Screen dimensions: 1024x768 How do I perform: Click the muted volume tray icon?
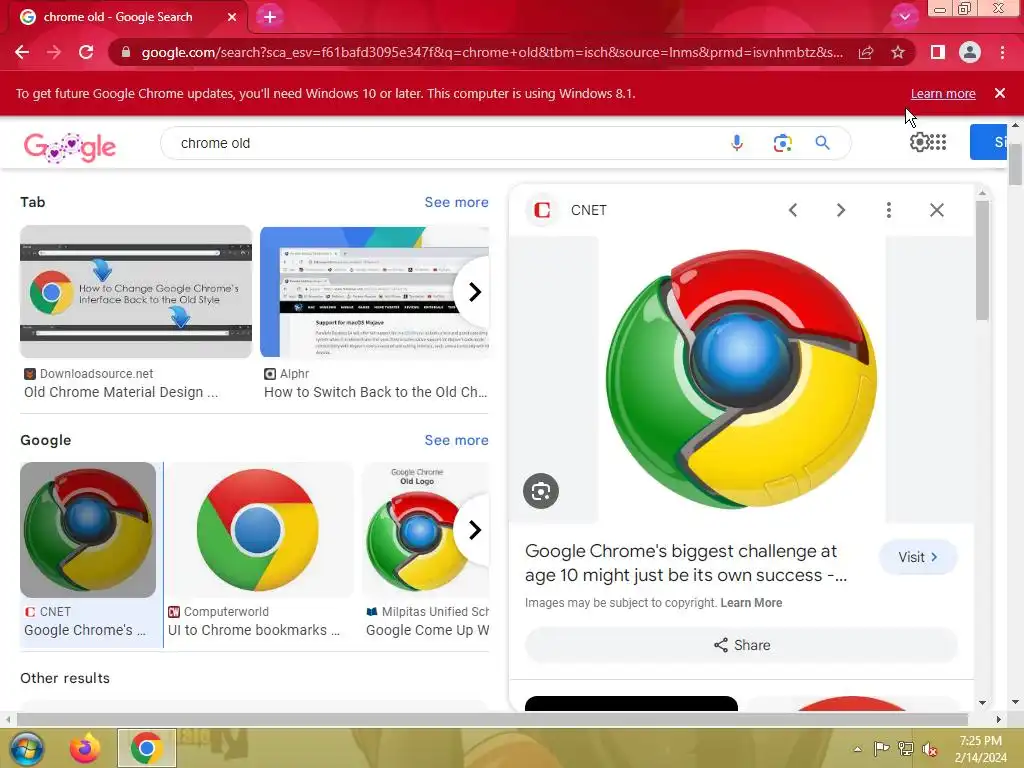pyautogui.click(x=930, y=749)
